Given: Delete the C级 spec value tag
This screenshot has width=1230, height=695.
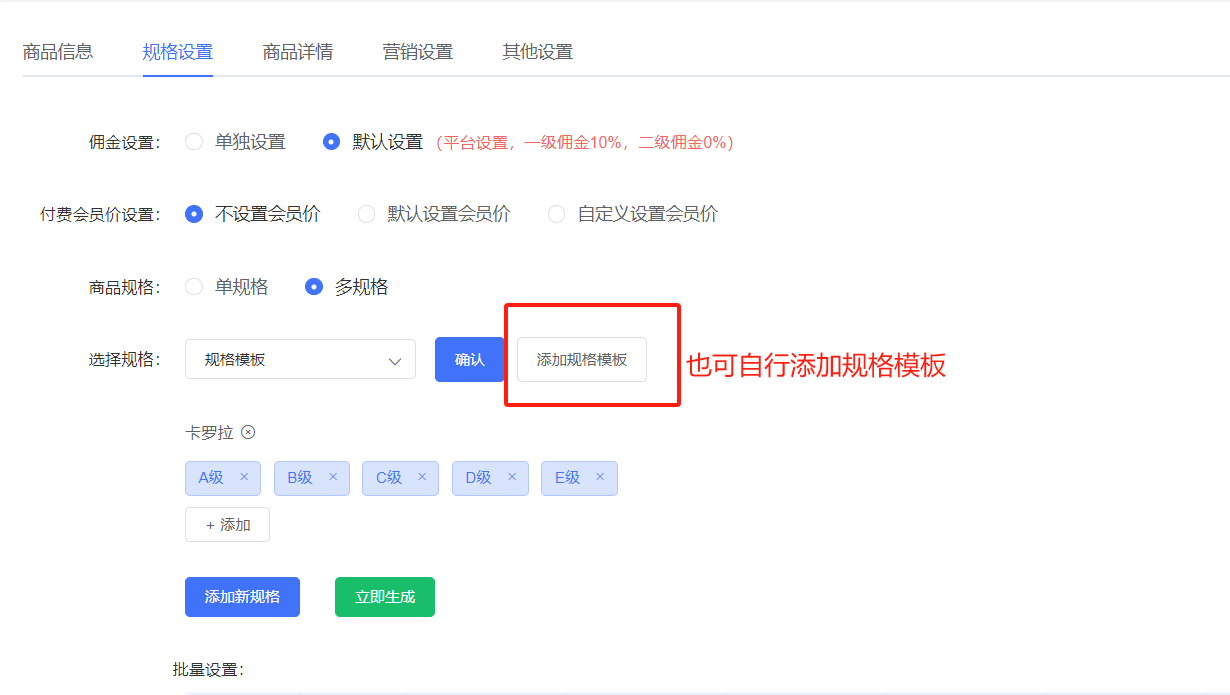Looking at the screenshot, I should click(422, 477).
